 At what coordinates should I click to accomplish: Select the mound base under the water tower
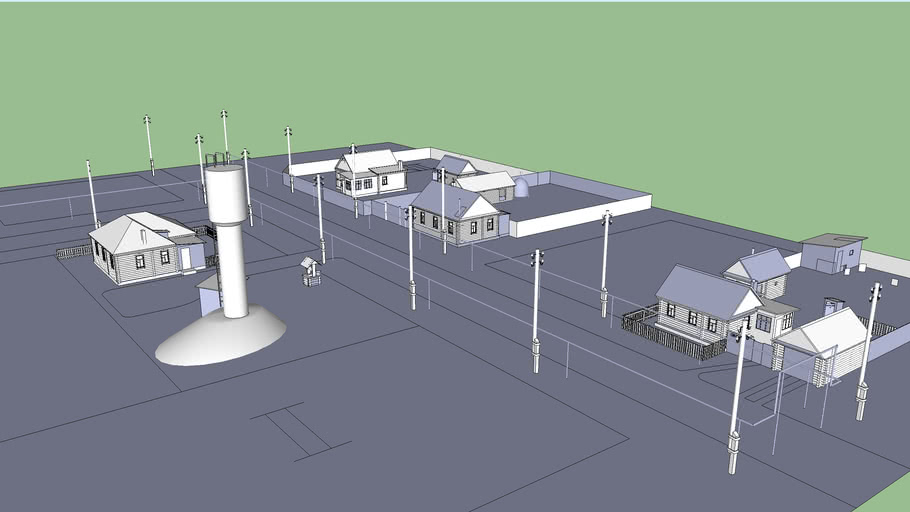pos(220,337)
